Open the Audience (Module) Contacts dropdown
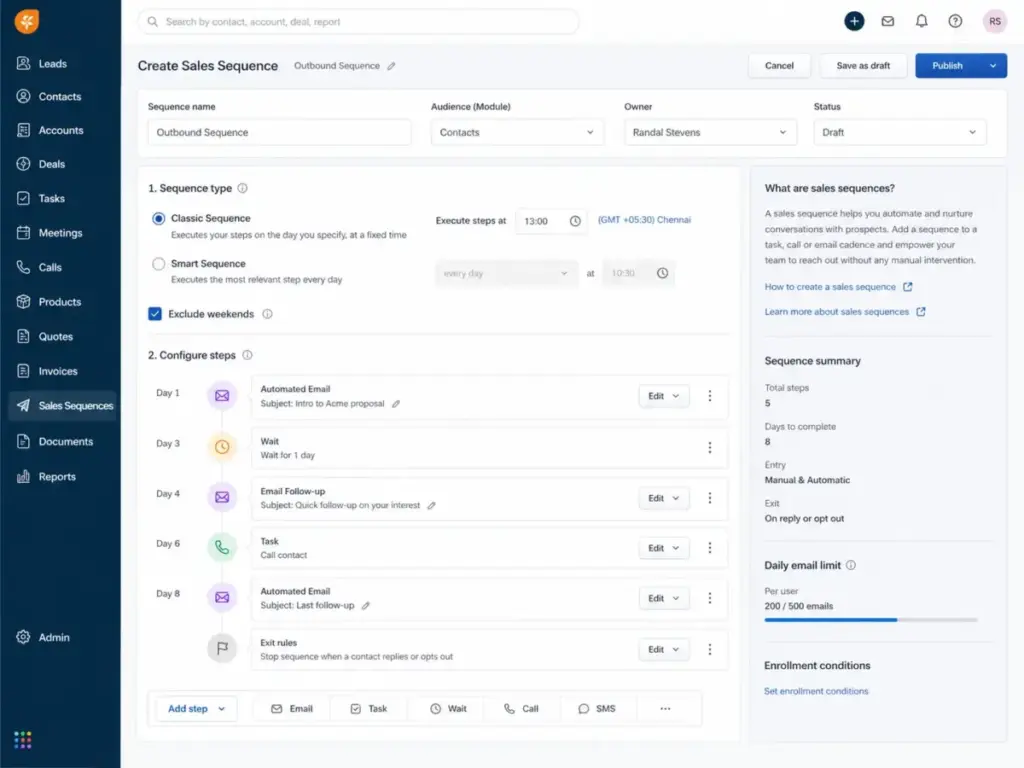This screenshot has height=768, width=1024. coord(517,132)
